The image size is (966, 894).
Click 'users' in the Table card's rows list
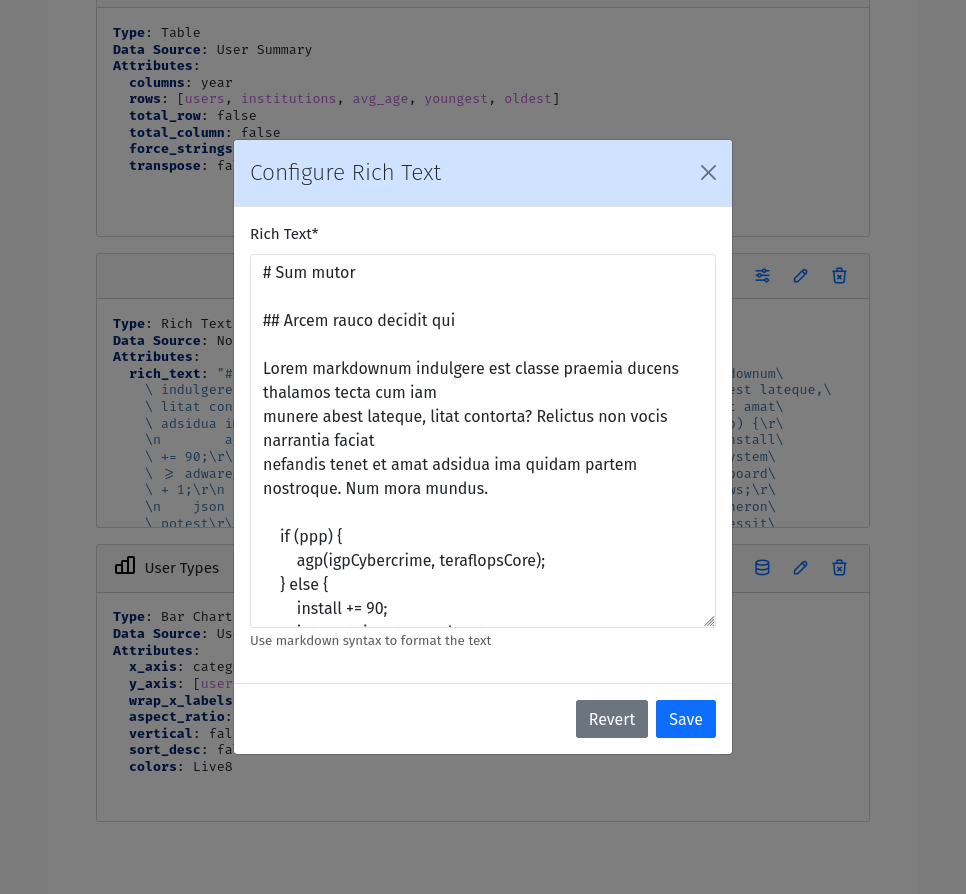[205, 99]
